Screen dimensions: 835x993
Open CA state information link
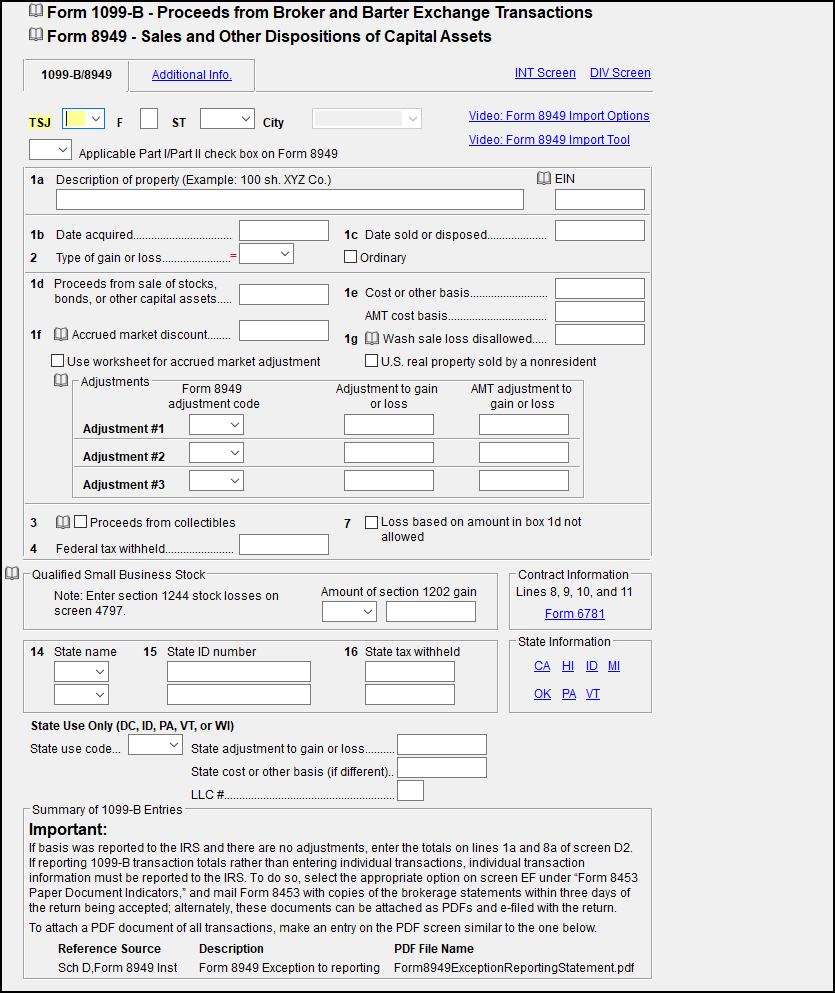click(542, 666)
